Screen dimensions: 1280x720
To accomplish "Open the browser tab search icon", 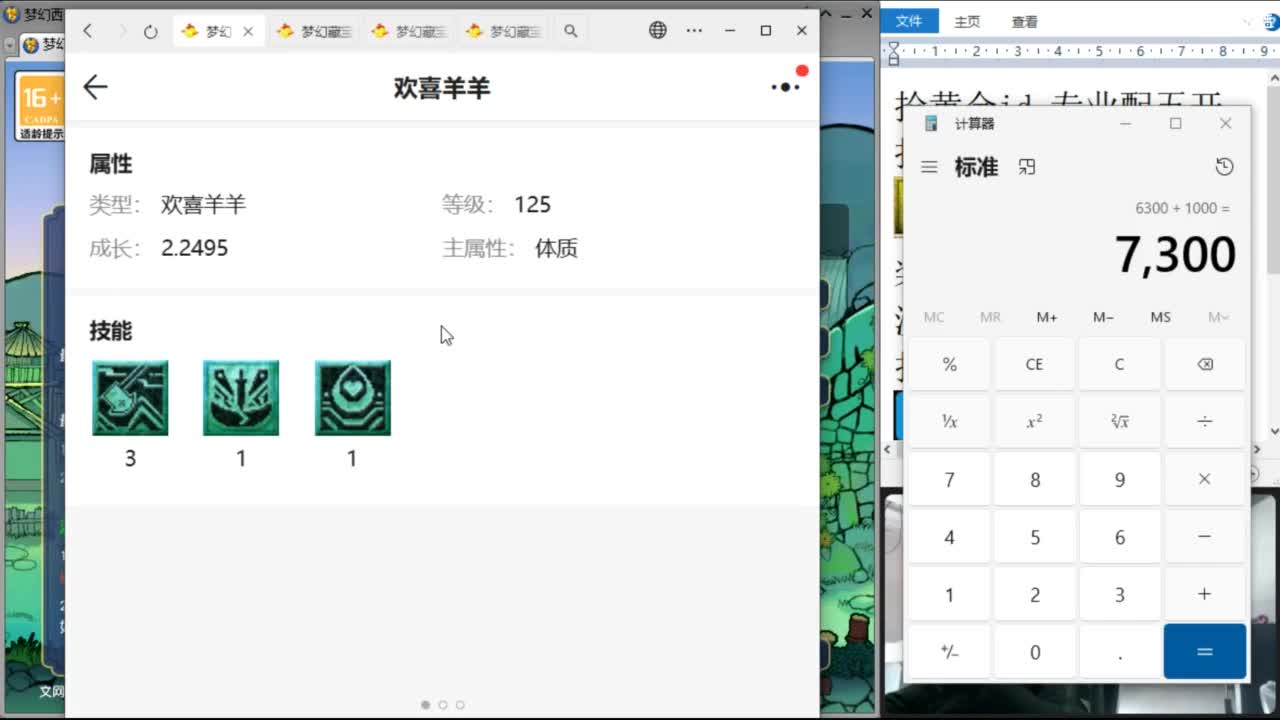I will click(570, 31).
